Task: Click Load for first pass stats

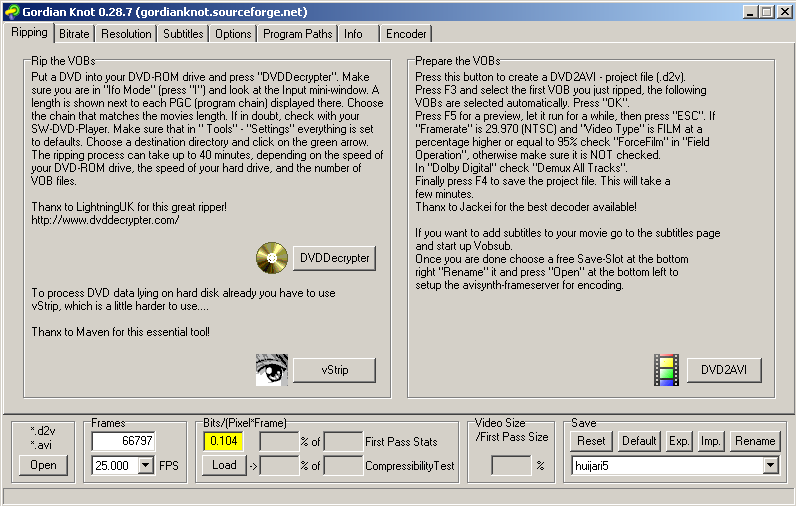Action: [x=224, y=465]
